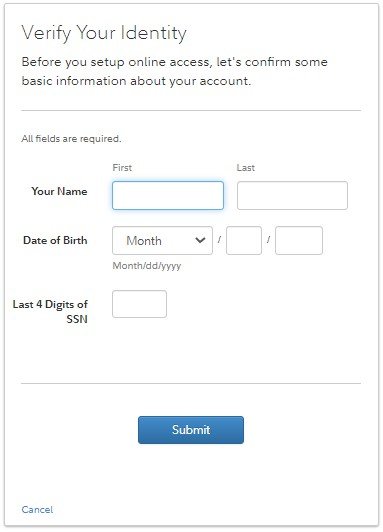Click the All fields are required note

[x=71, y=139]
